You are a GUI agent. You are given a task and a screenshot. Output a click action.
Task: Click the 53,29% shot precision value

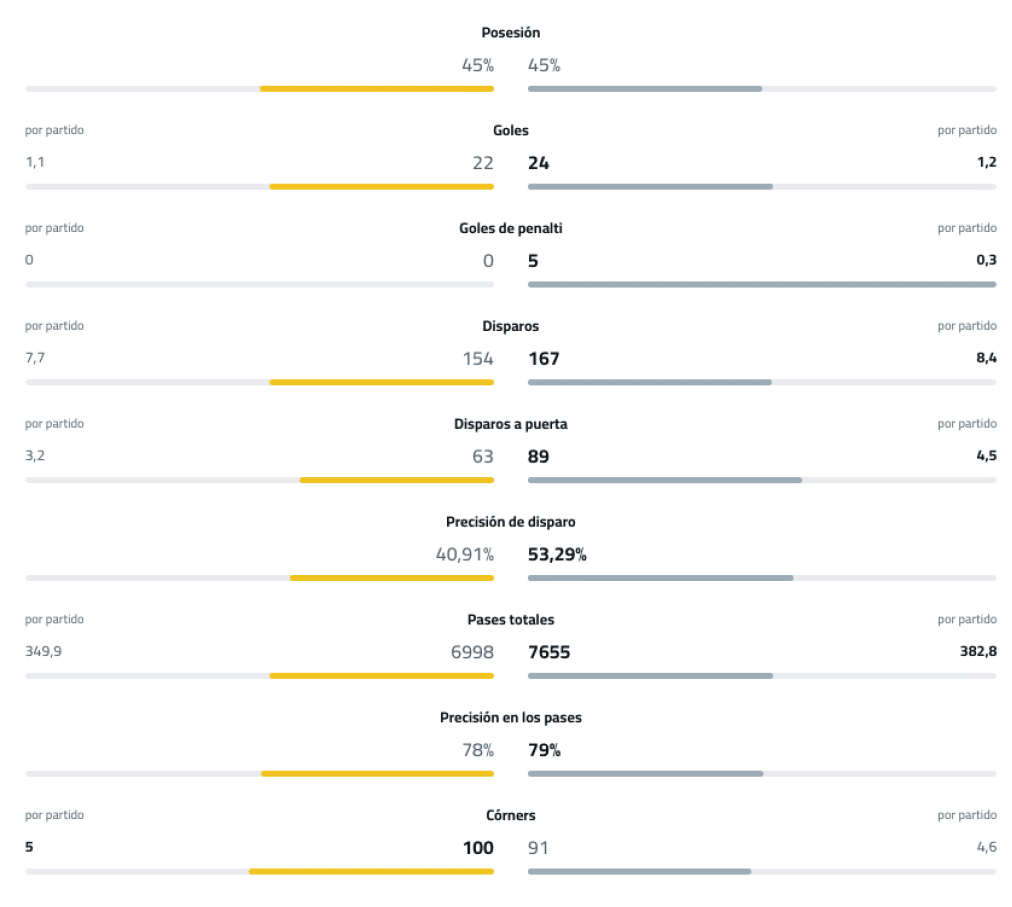pyautogui.click(x=557, y=554)
